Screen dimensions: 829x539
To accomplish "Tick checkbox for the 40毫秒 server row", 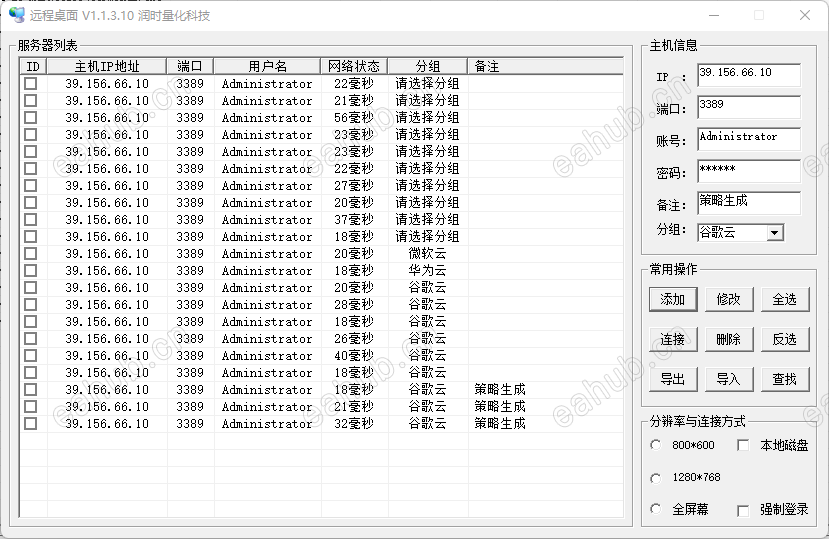I will coord(31,355).
